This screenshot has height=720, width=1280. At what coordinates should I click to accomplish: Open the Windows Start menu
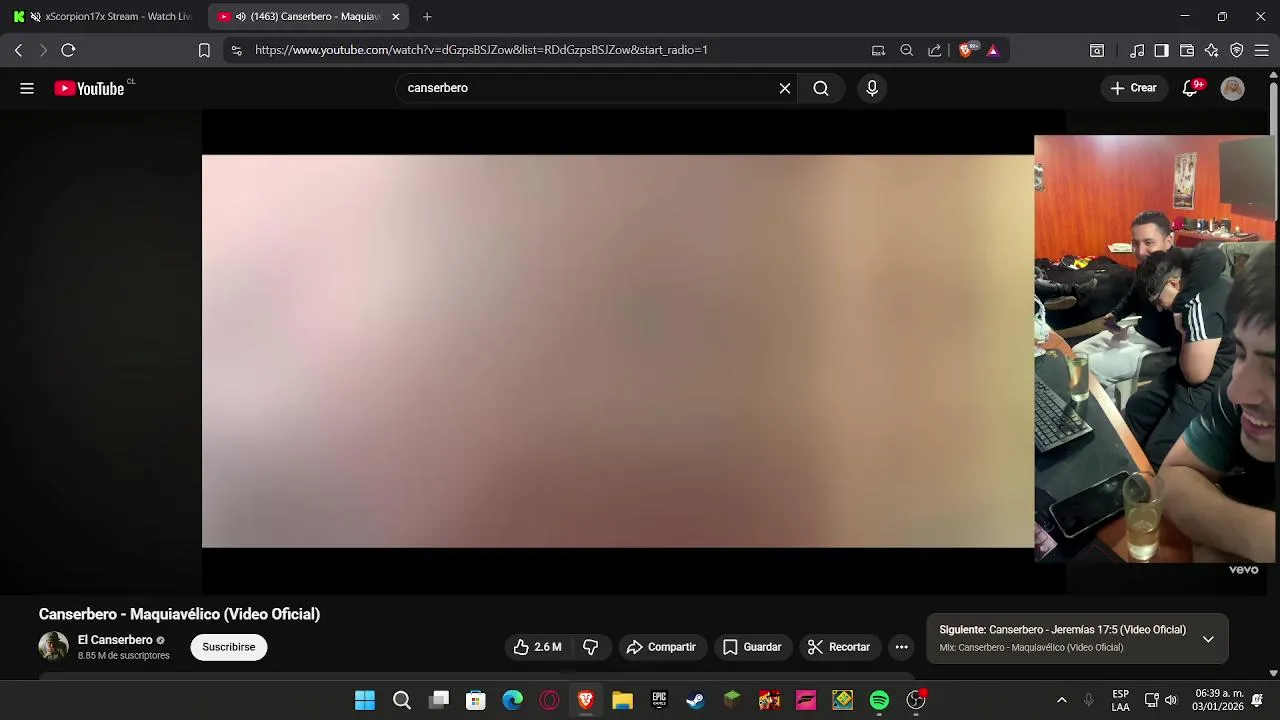pos(365,700)
